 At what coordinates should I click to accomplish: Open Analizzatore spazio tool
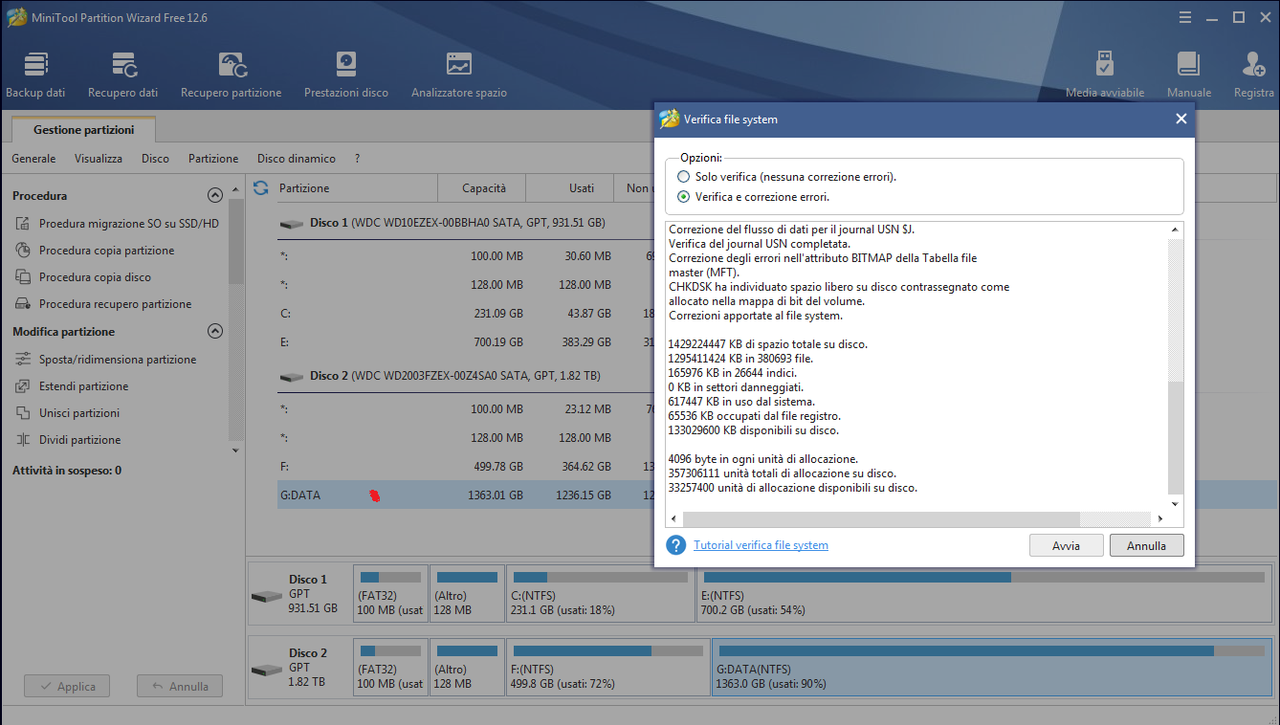(x=459, y=75)
